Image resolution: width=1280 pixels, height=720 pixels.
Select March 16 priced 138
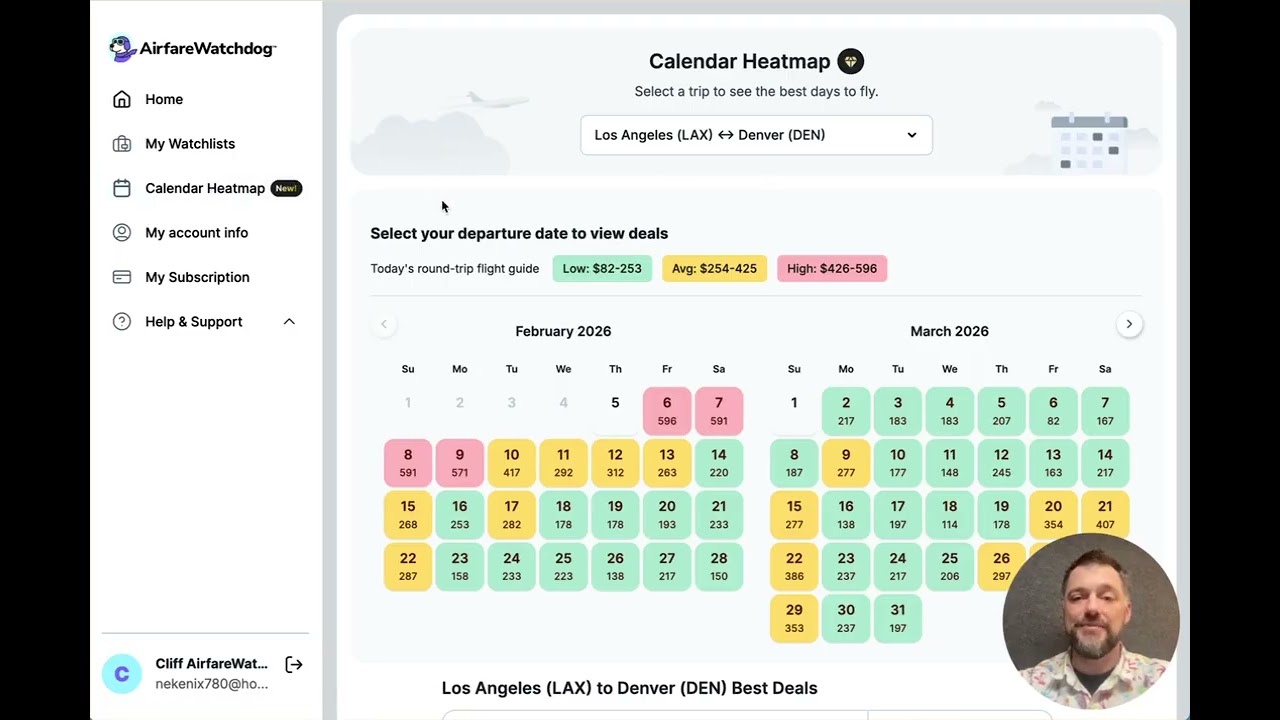click(846, 515)
